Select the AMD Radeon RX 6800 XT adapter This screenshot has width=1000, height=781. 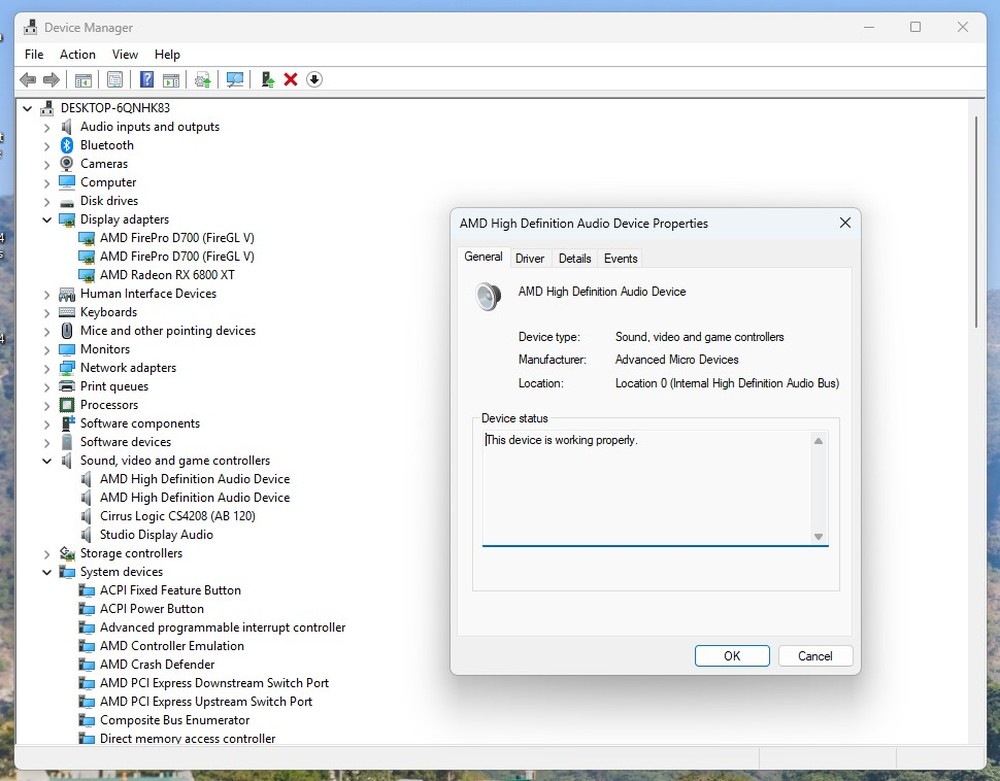[x=167, y=275]
